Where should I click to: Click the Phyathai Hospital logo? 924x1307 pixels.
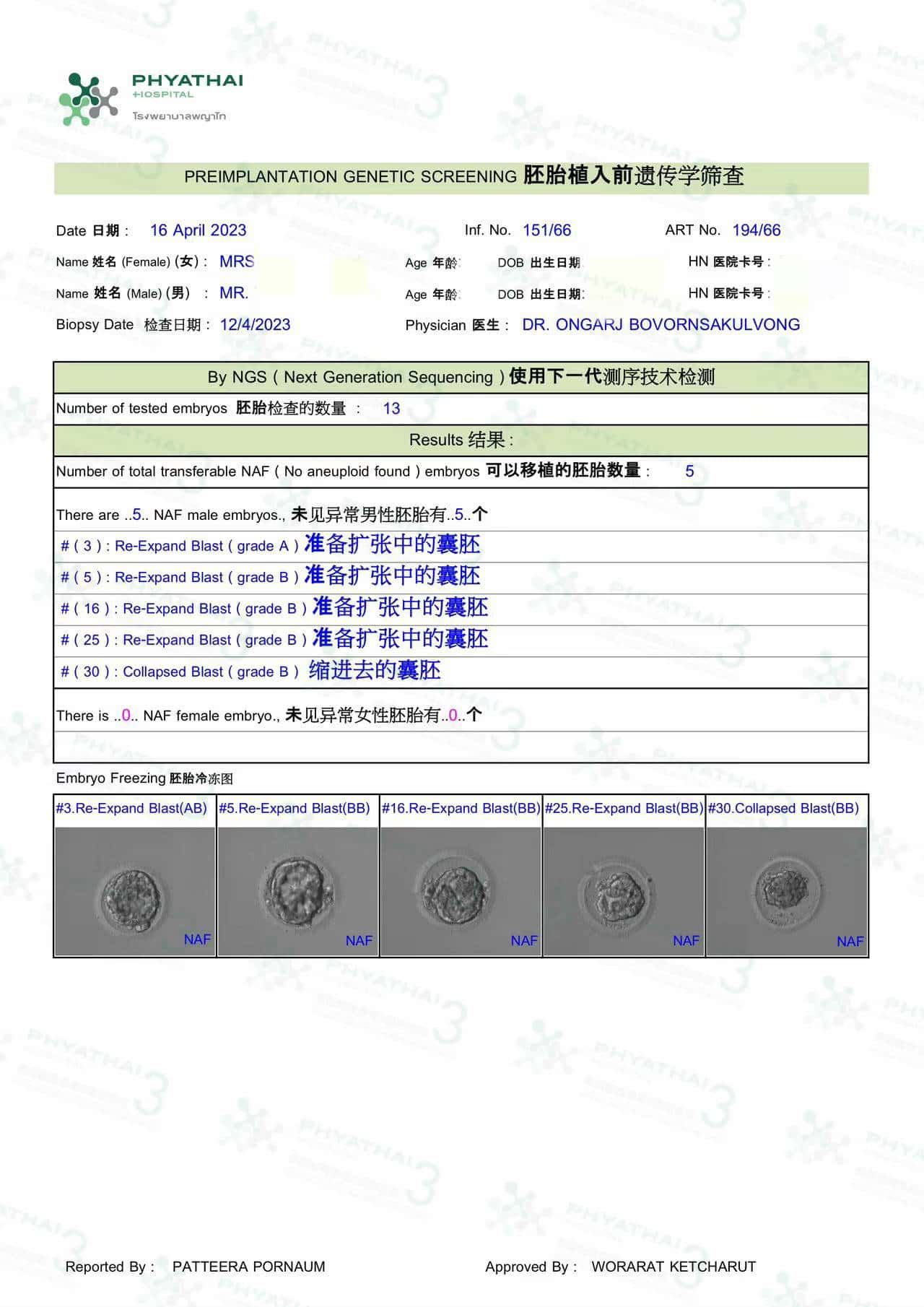150,98
